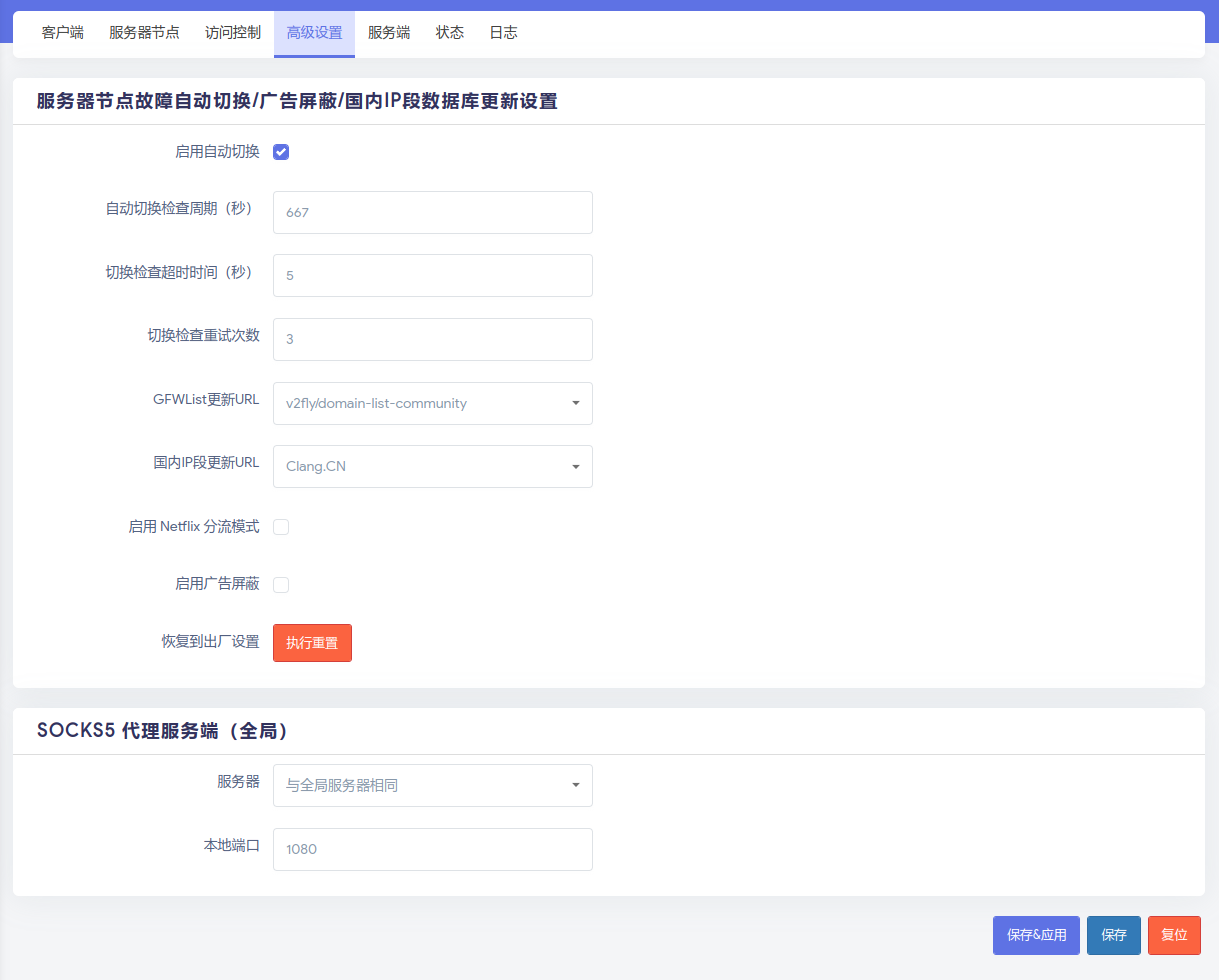Screen dimensions: 1219x980
Task: Open the GFWList更新URL dropdown
Action: coord(432,403)
